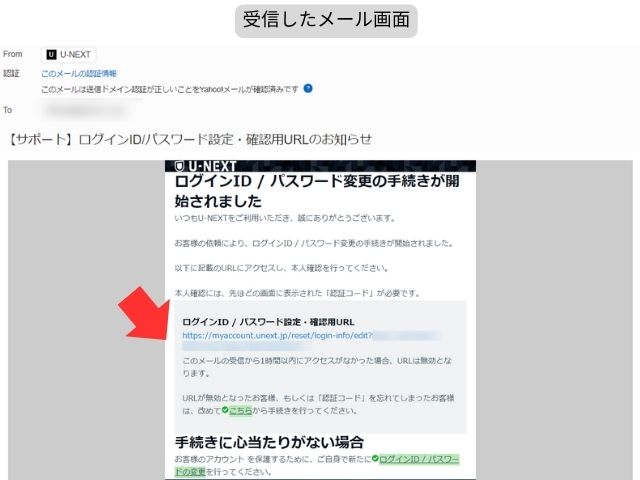This screenshot has width=640, height=480.
Task: Click the text 'お客様の依頼により、ログインID / パスワード変更'
Action: [268, 243]
